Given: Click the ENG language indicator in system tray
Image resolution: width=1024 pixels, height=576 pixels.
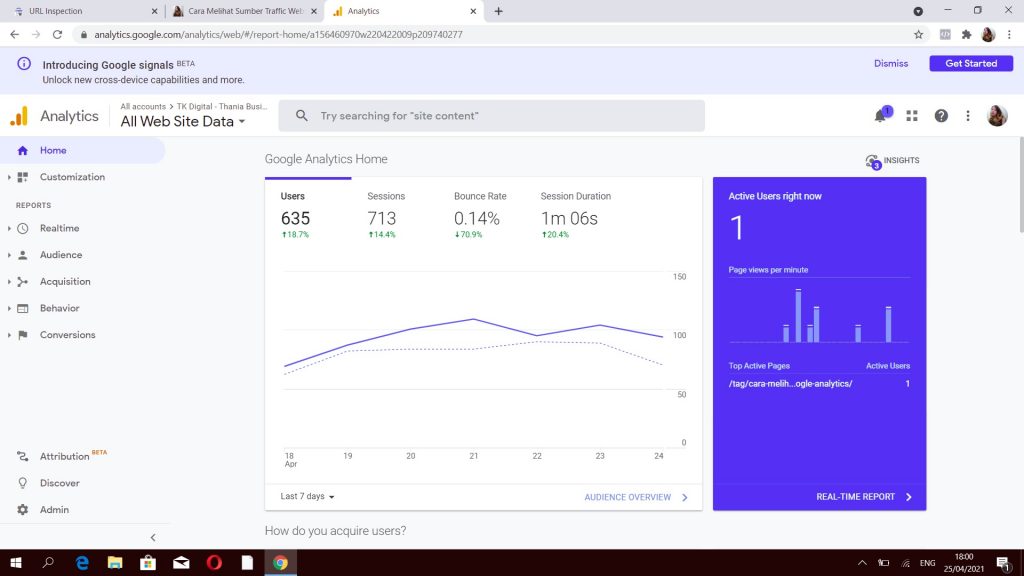Looking at the screenshot, I should [927, 563].
